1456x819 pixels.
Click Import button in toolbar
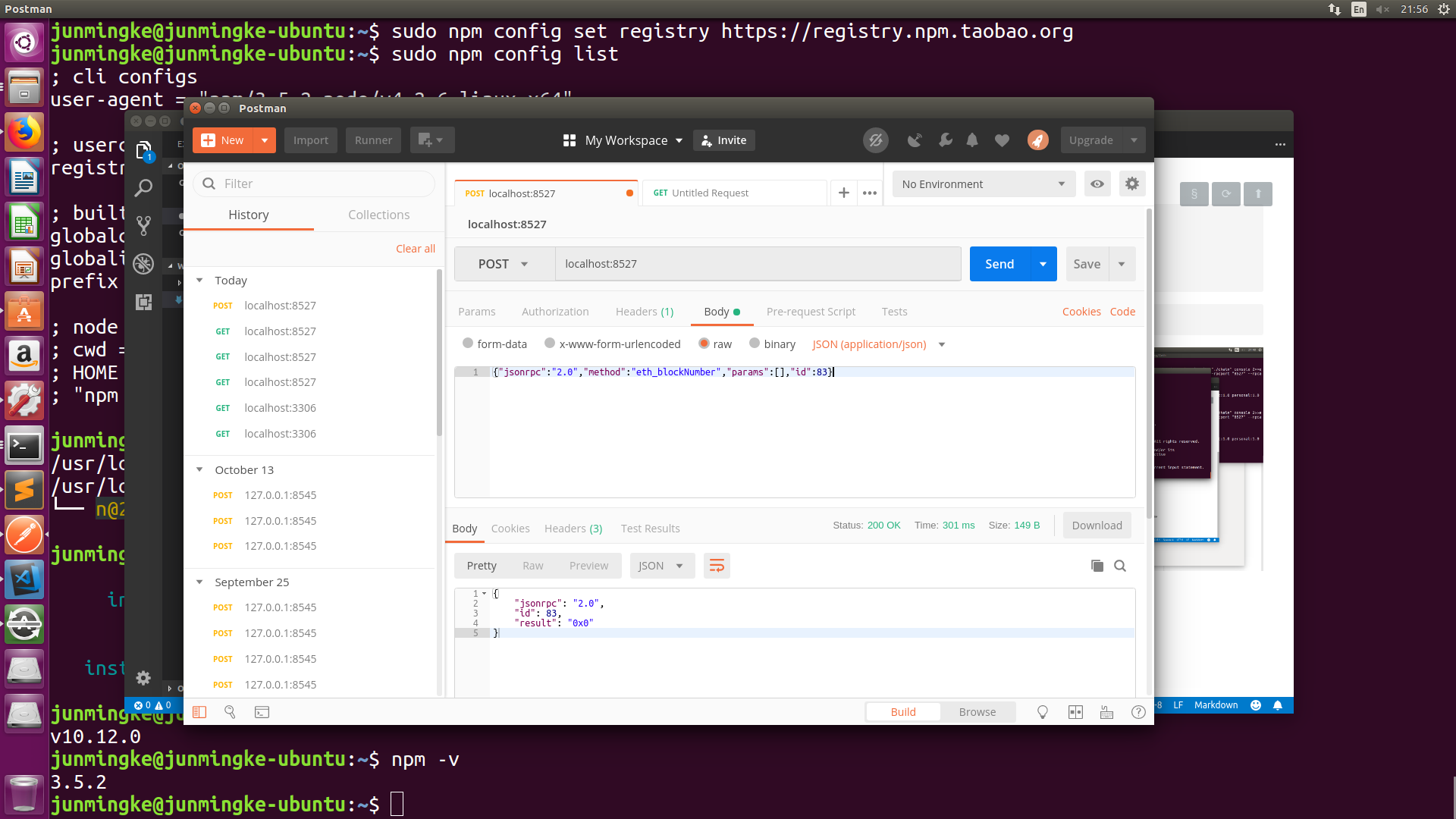tap(311, 140)
